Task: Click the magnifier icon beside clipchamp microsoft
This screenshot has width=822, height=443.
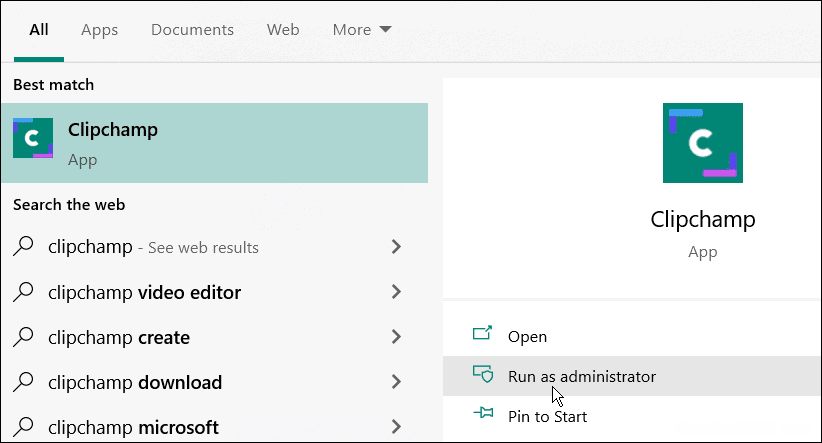Action: point(24,427)
